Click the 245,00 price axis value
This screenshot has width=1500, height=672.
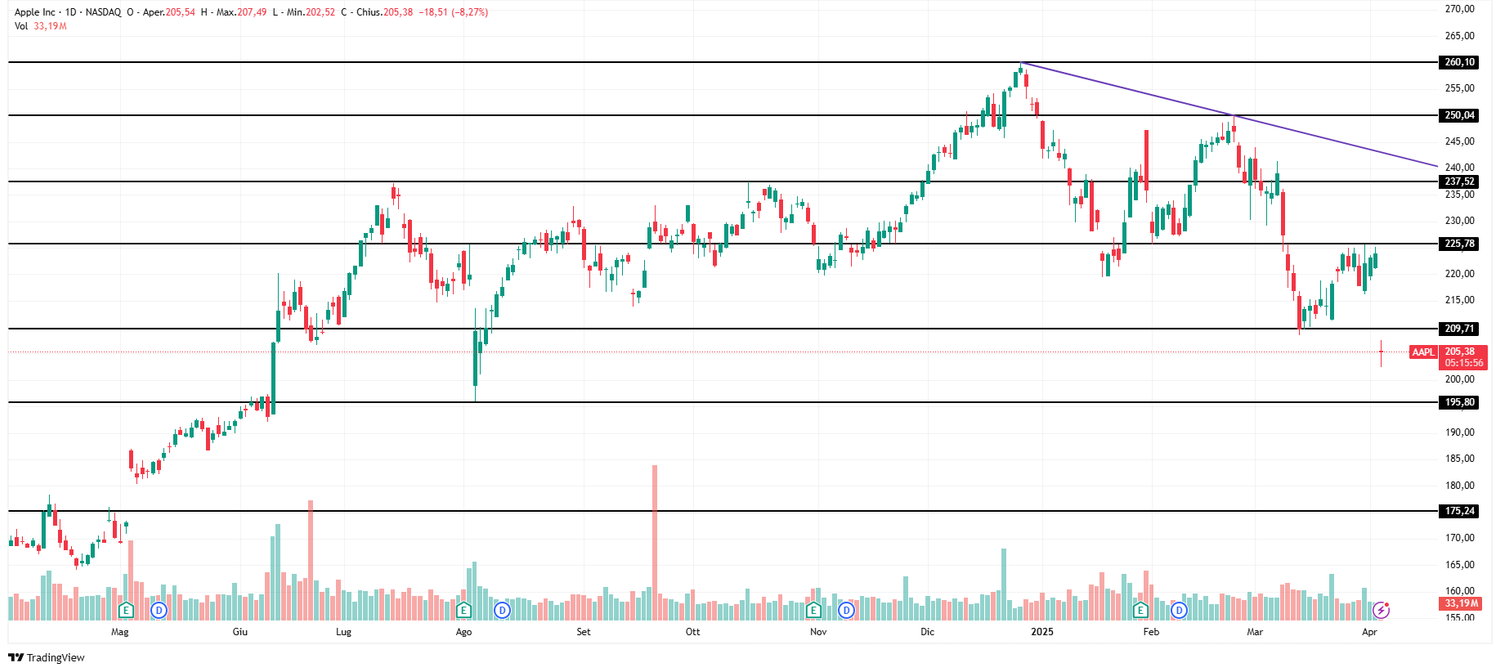[1460, 142]
